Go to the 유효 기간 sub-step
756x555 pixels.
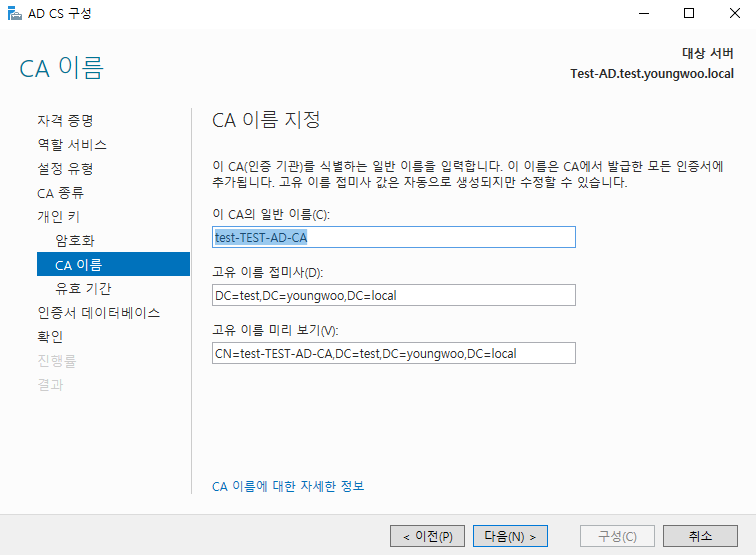coord(83,288)
